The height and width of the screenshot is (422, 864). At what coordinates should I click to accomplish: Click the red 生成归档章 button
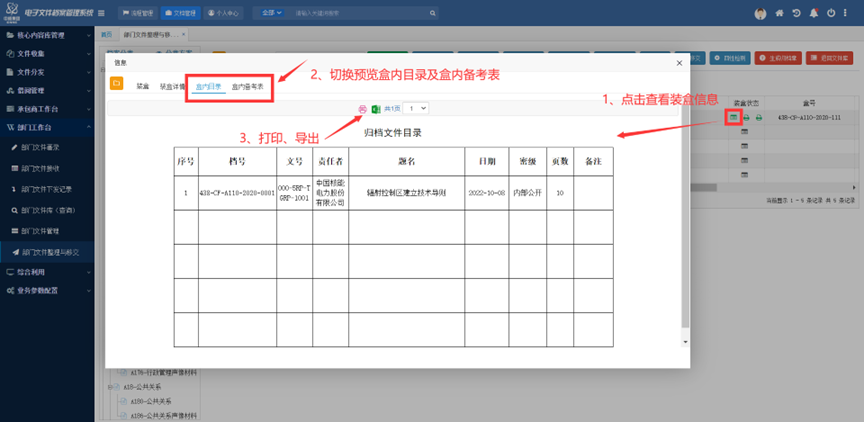click(x=778, y=58)
